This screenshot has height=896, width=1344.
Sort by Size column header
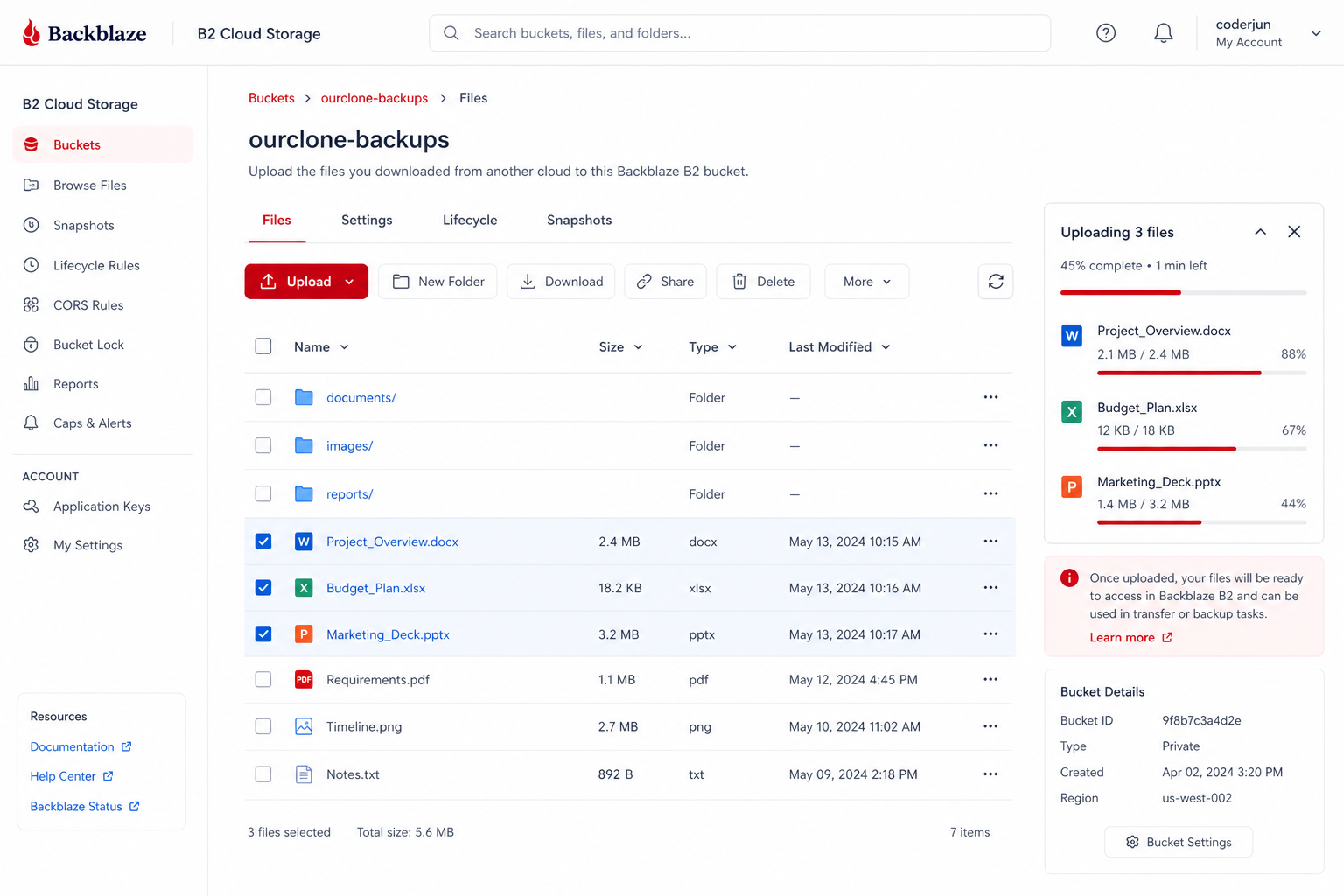620,347
